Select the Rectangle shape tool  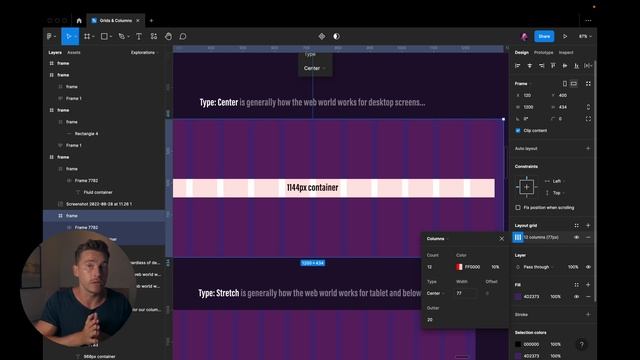104,36
